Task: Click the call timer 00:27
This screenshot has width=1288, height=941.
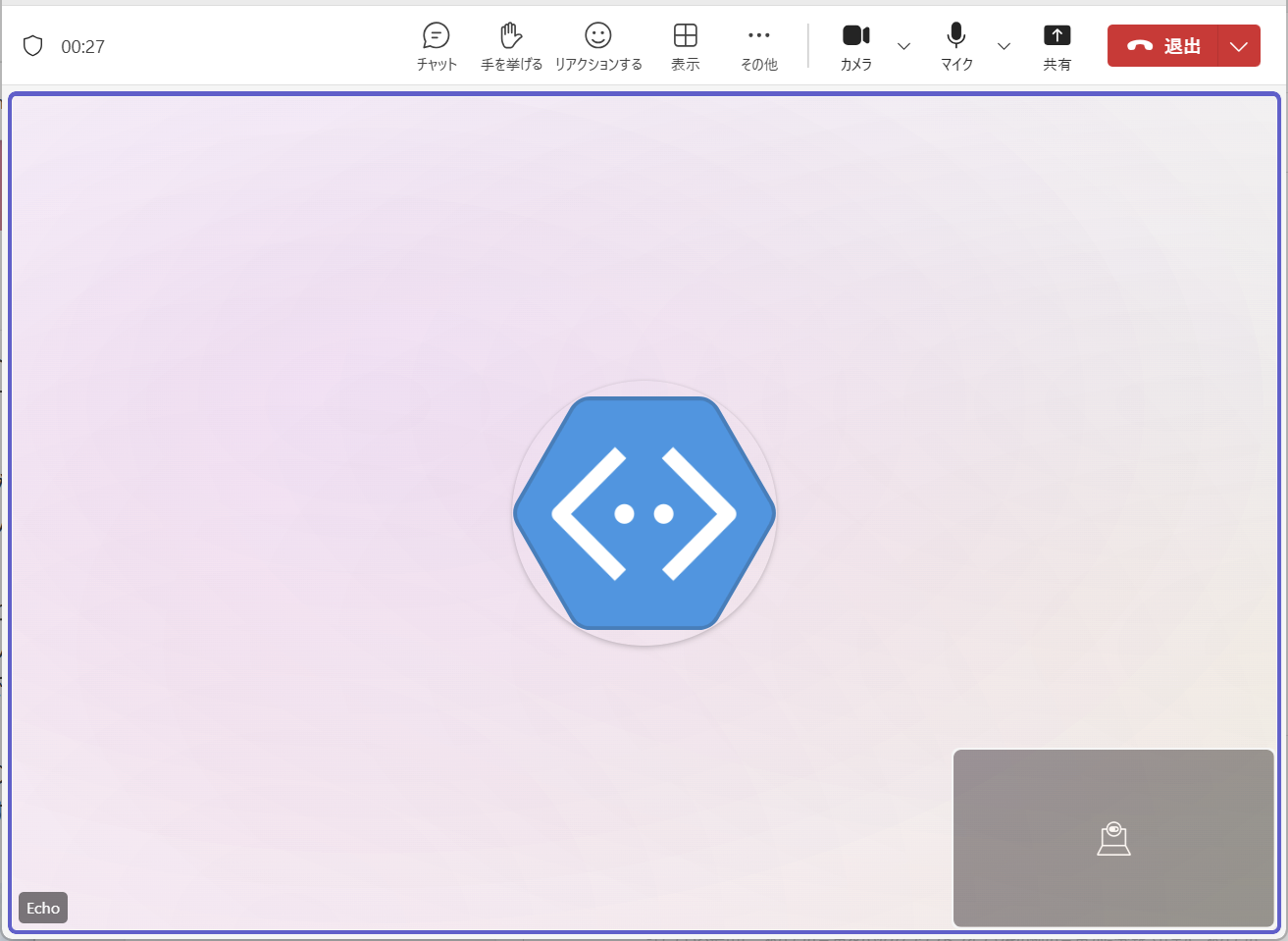Action: pos(82,46)
